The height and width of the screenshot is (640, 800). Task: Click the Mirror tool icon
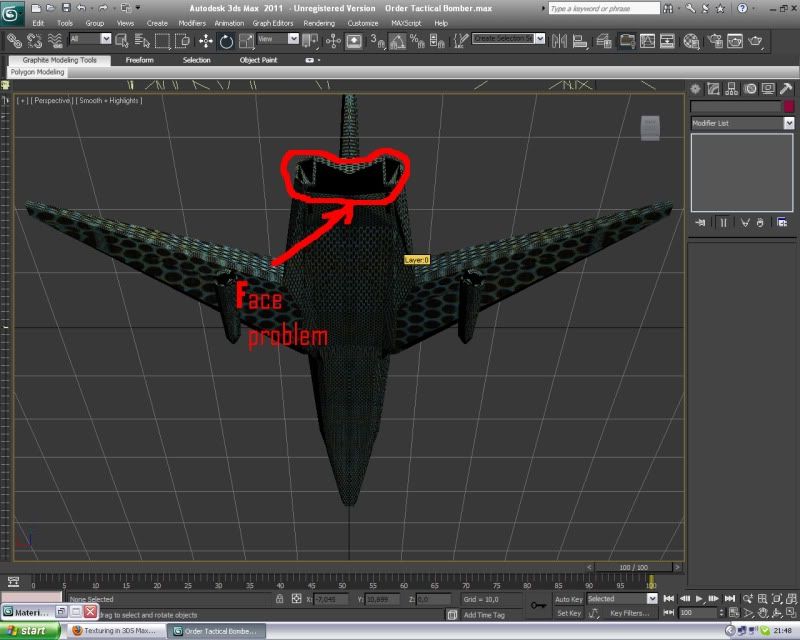(559, 41)
